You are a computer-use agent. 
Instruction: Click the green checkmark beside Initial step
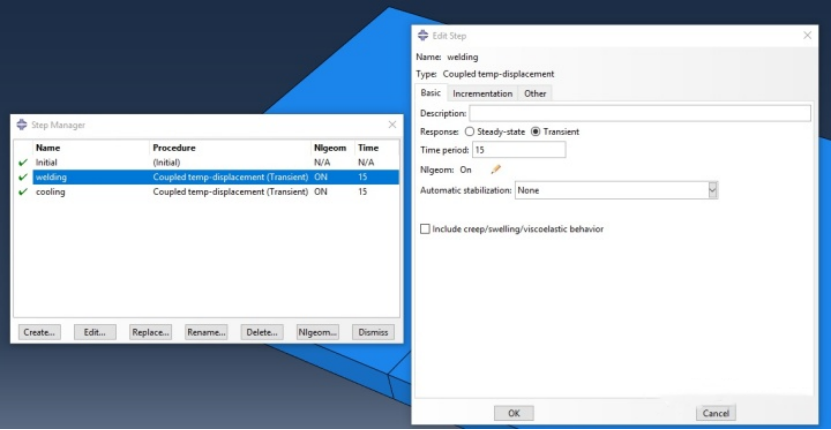(x=23, y=162)
